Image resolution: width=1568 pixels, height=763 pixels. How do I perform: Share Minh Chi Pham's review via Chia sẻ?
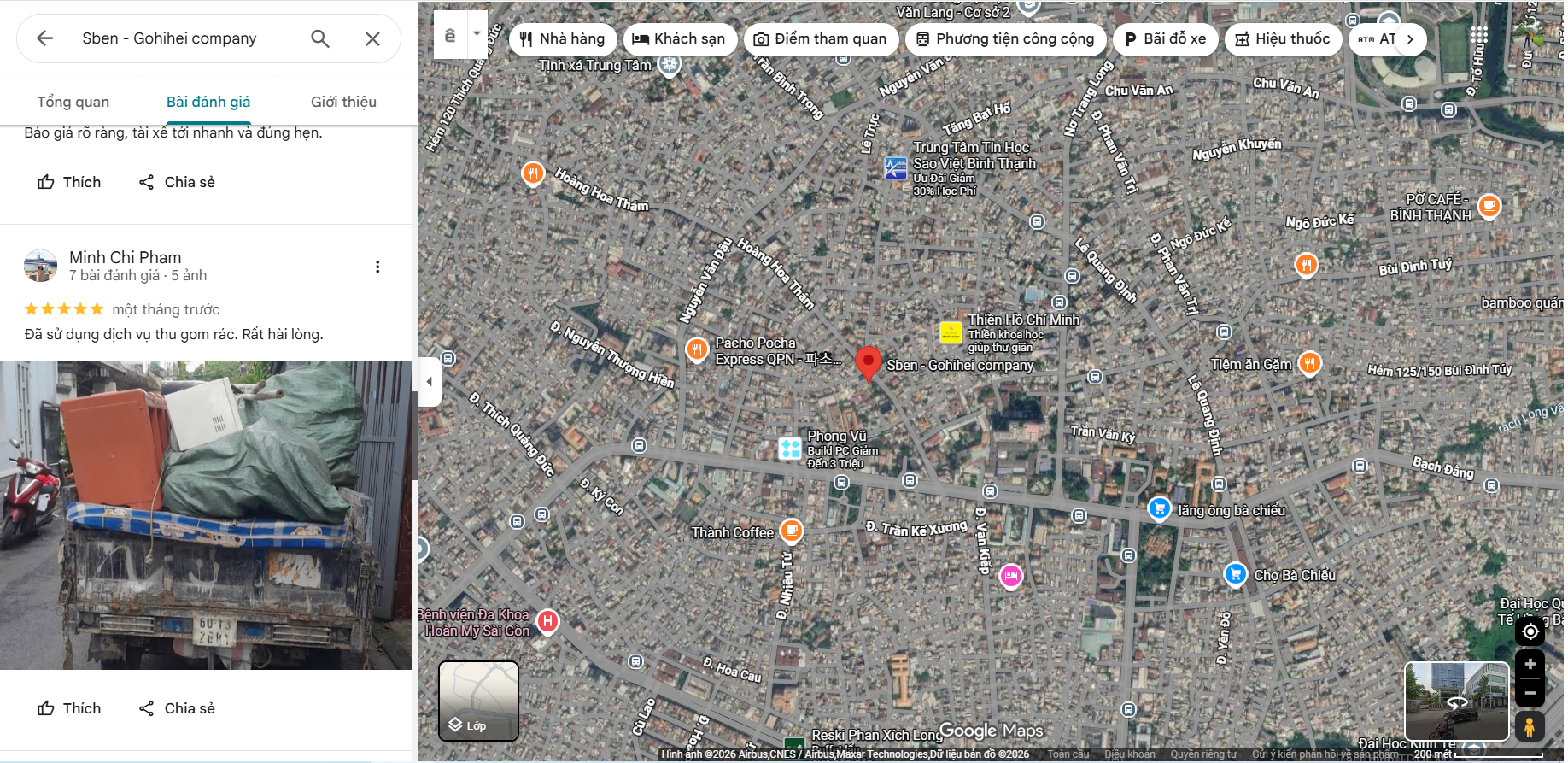coord(177,708)
